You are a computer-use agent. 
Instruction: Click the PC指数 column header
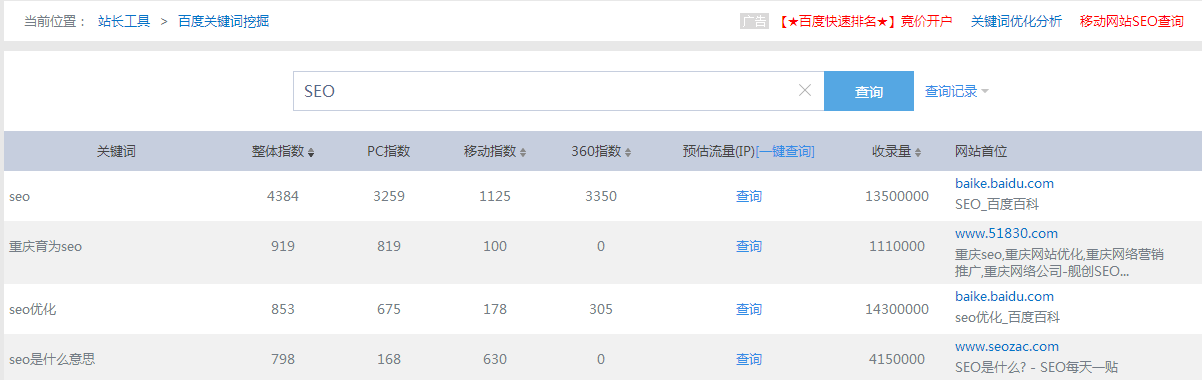click(x=388, y=152)
